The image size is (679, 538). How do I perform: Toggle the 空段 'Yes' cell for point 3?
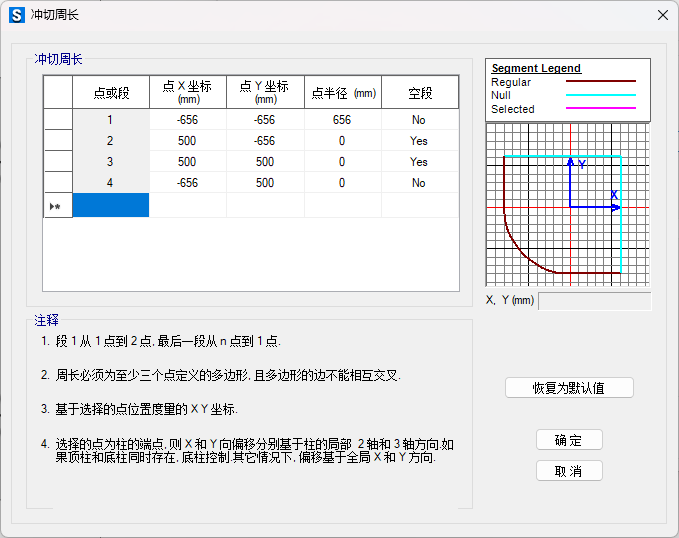(x=419, y=162)
